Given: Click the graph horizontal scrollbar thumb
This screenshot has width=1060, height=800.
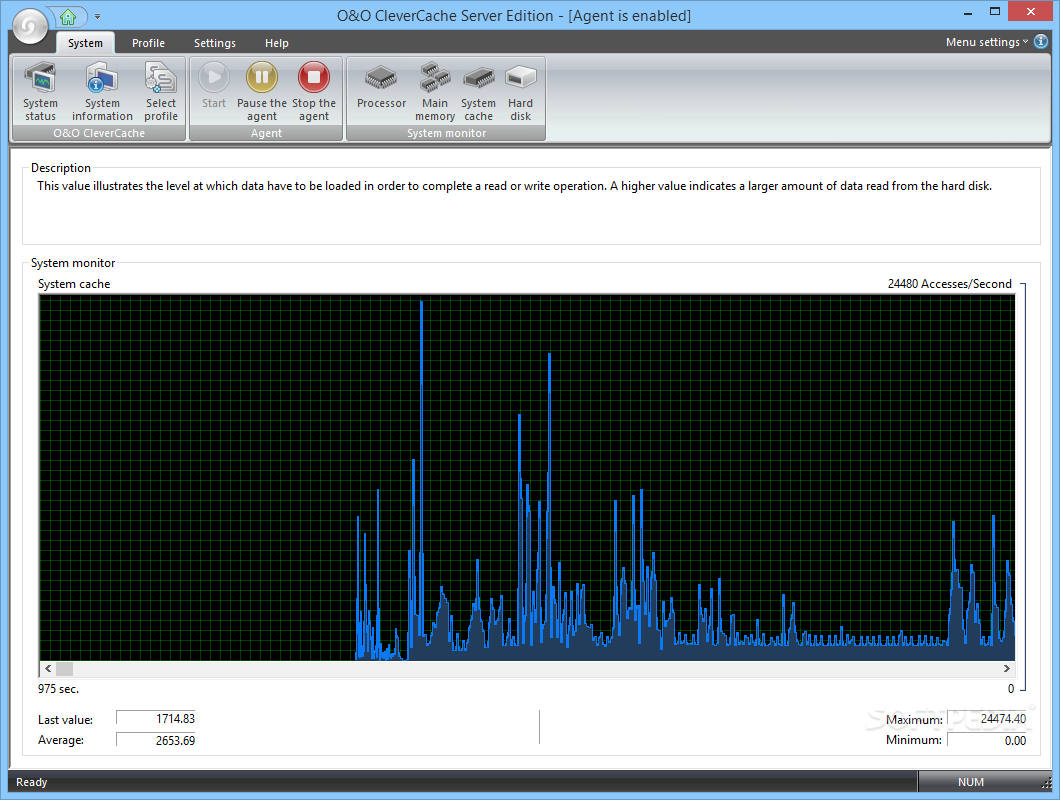Looking at the screenshot, I should (64, 668).
